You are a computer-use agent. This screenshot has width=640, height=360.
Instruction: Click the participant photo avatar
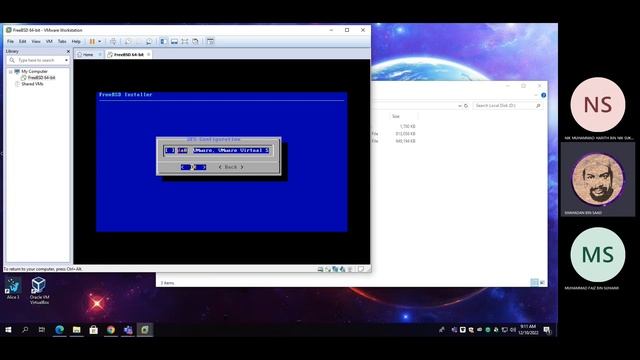pos(598,178)
